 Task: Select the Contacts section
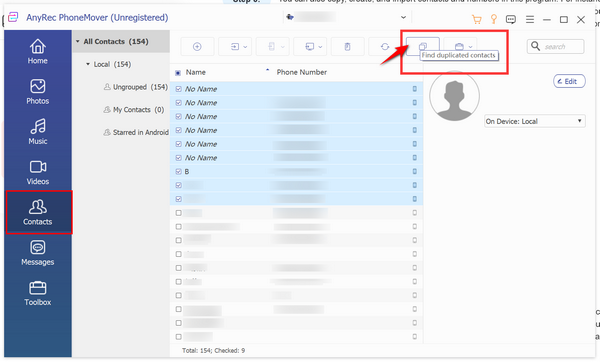[x=39, y=212]
